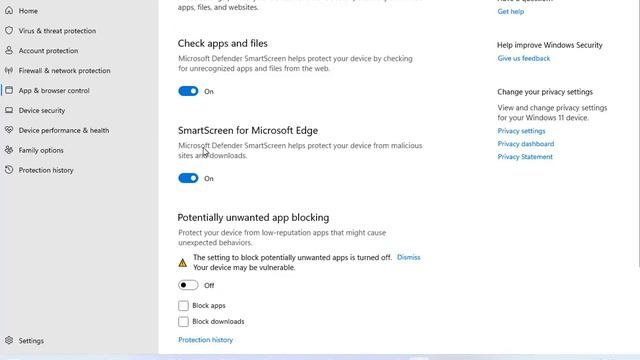Turn off the Check apps and files toggle
The image size is (640, 360).
pos(188,91)
